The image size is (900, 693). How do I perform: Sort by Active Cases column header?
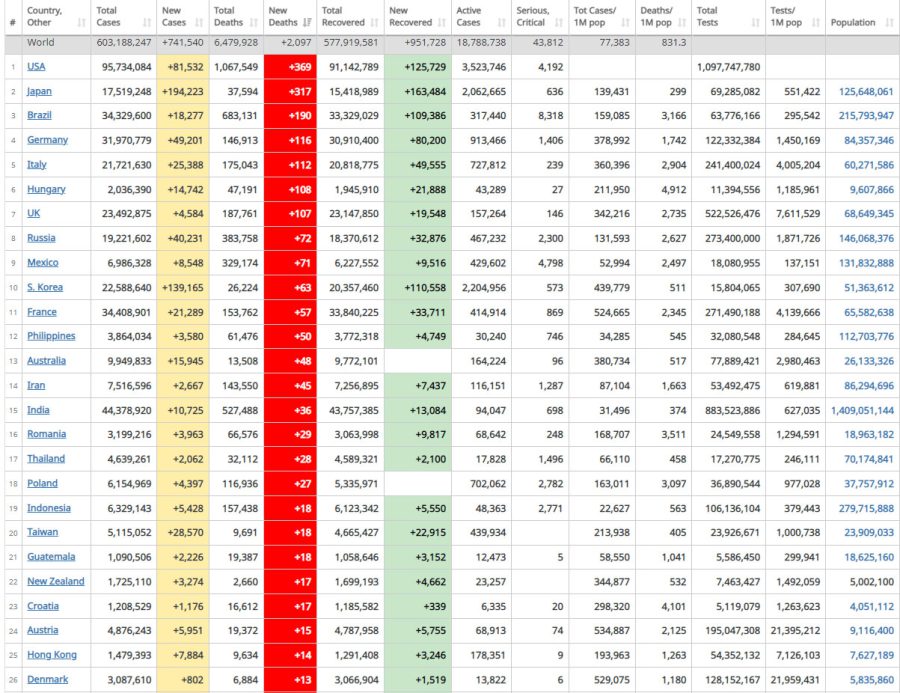tap(481, 17)
